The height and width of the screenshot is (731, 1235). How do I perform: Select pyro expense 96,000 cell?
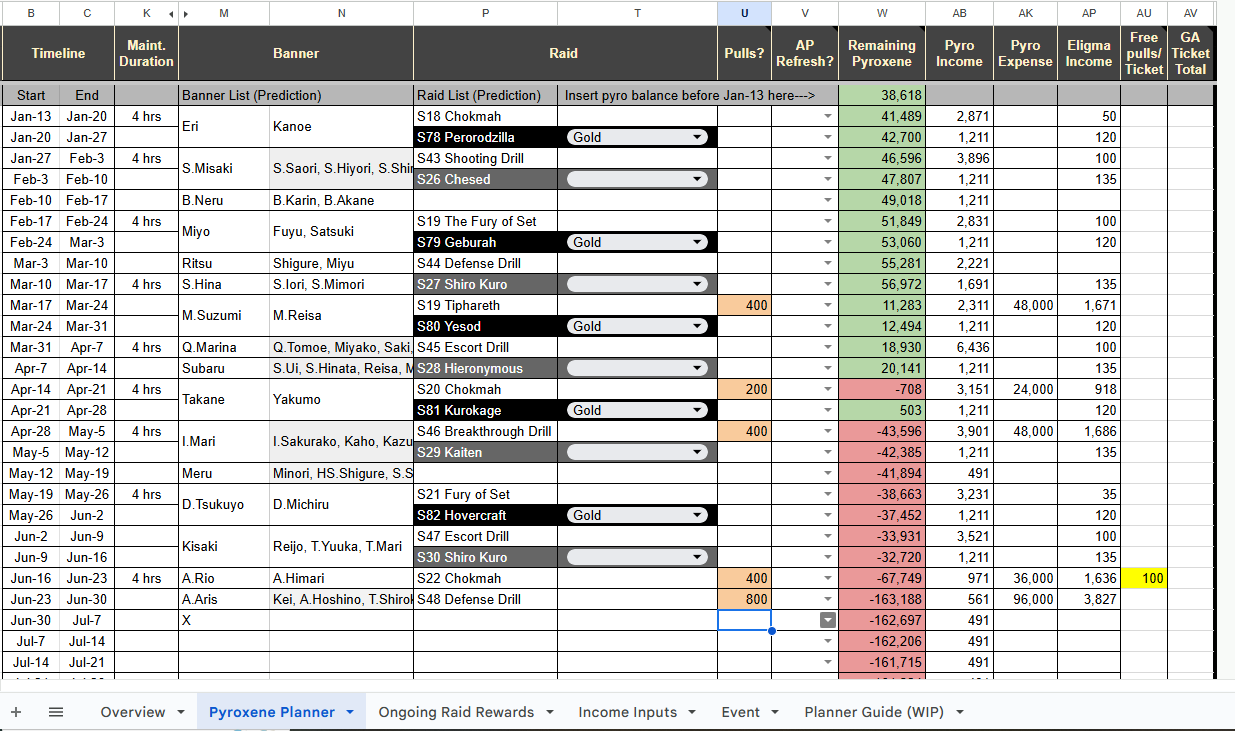coord(1026,599)
